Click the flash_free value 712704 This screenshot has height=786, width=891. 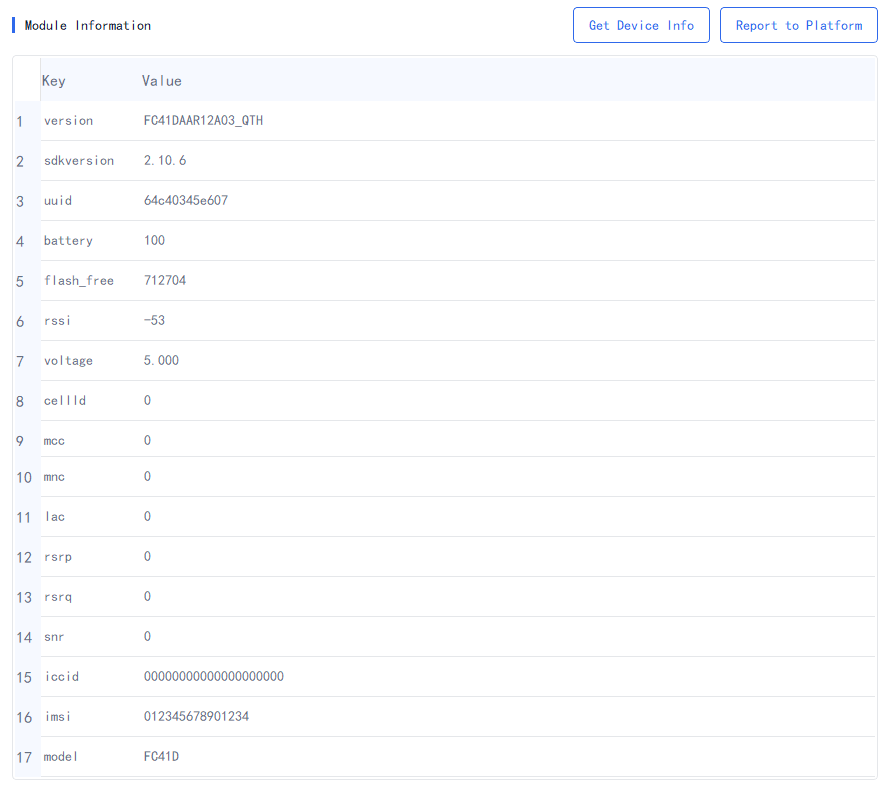(165, 280)
